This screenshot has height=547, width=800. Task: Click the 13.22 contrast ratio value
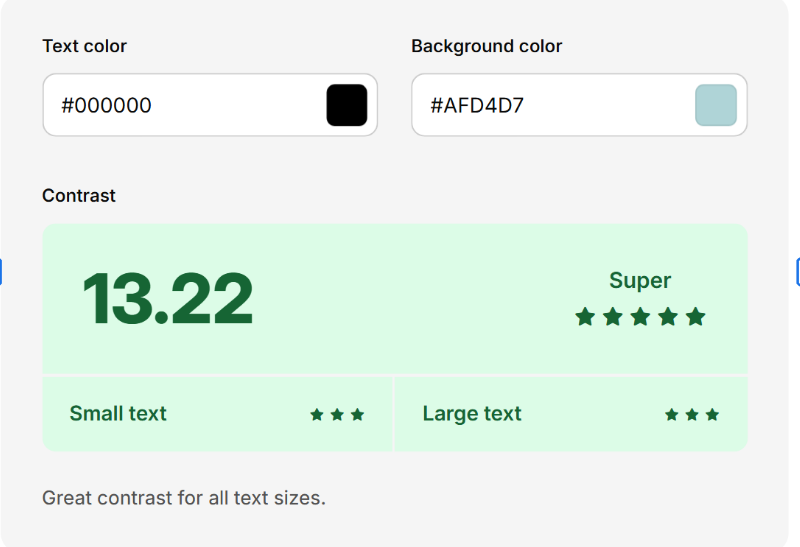pyautogui.click(x=167, y=299)
